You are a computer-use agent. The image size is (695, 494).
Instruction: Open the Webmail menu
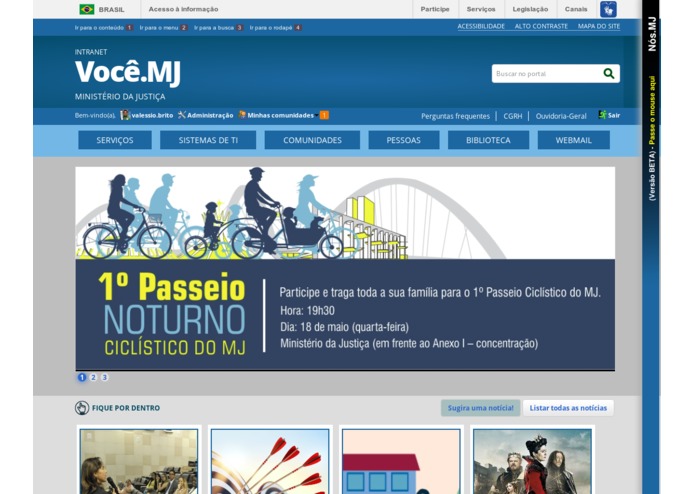(574, 140)
